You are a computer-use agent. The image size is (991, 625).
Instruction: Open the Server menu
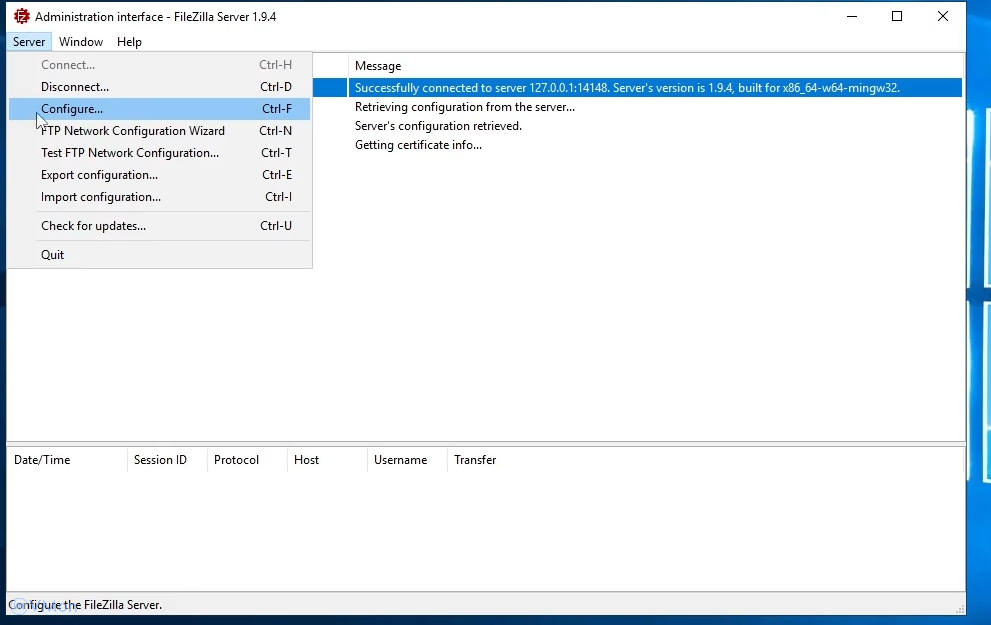pos(29,42)
